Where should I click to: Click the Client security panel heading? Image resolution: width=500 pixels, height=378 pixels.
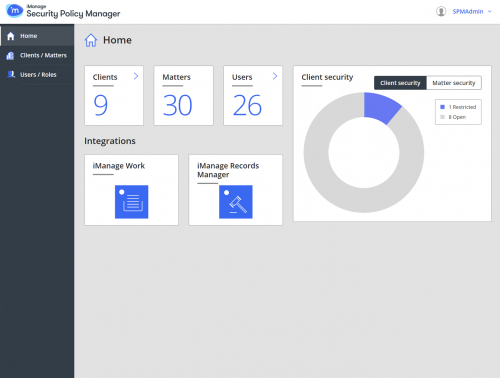tap(327, 77)
